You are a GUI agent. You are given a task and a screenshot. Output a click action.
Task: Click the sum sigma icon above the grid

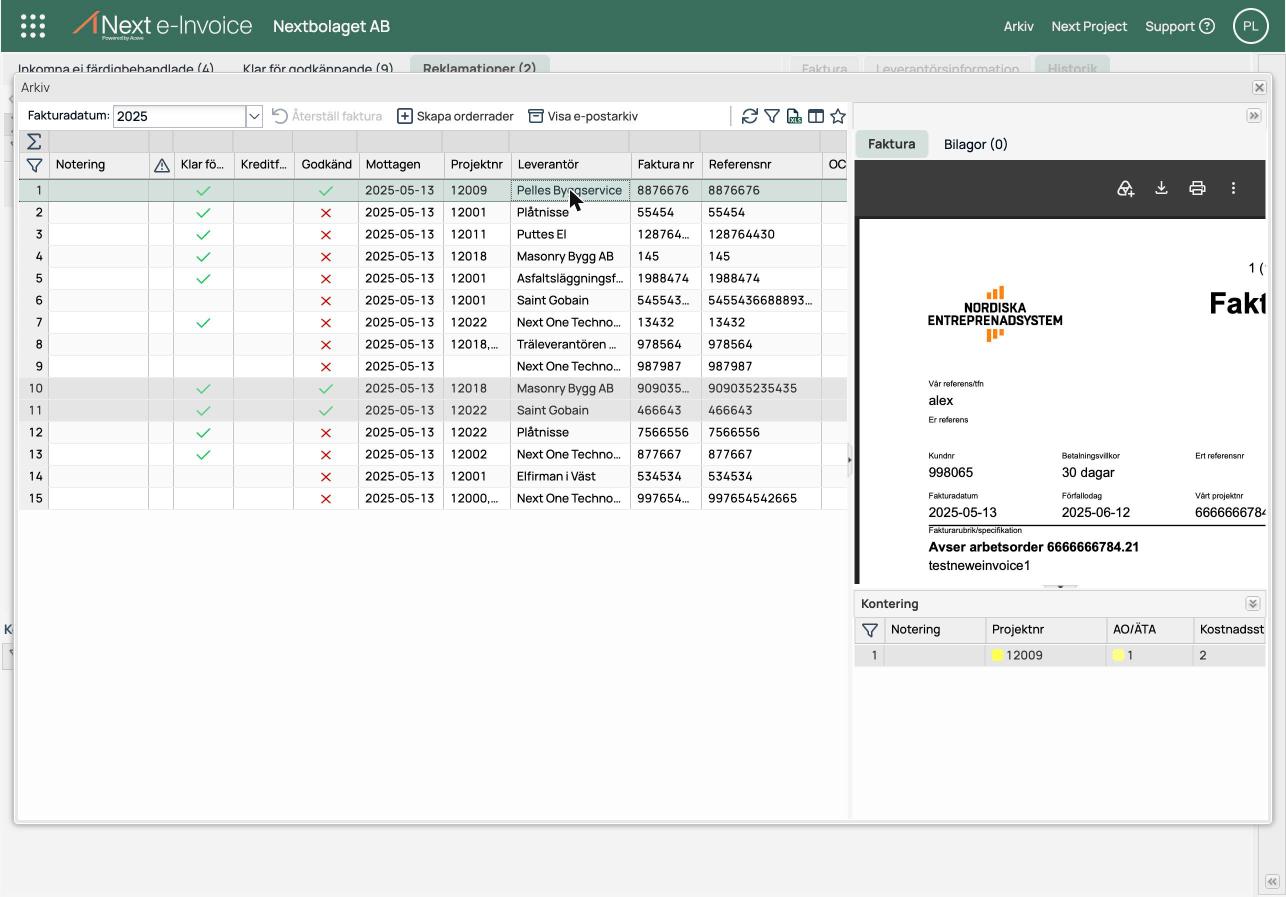pos(34,141)
